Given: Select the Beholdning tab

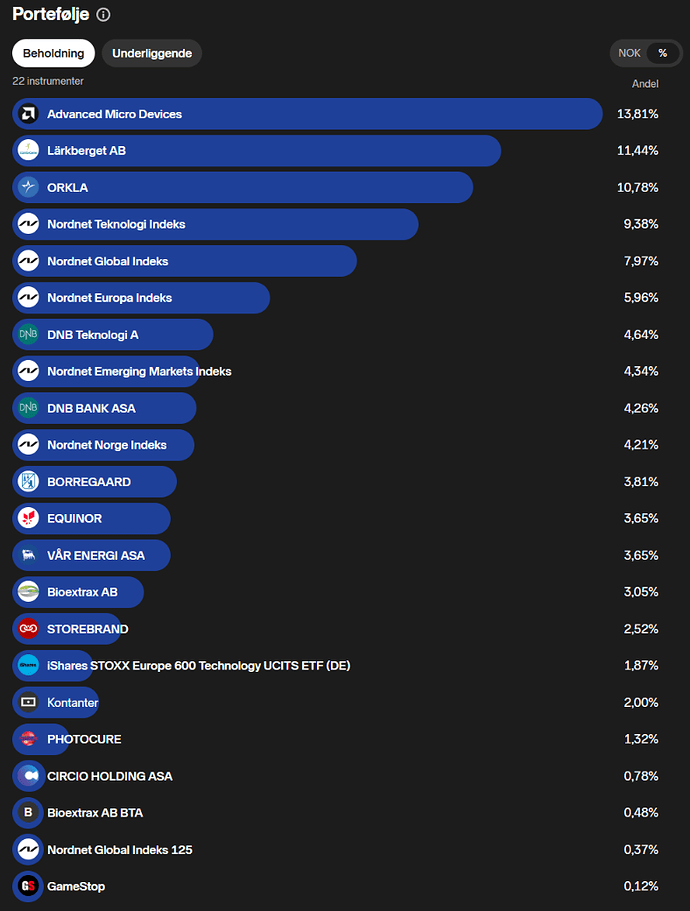Looking at the screenshot, I should [x=54, y=53].
